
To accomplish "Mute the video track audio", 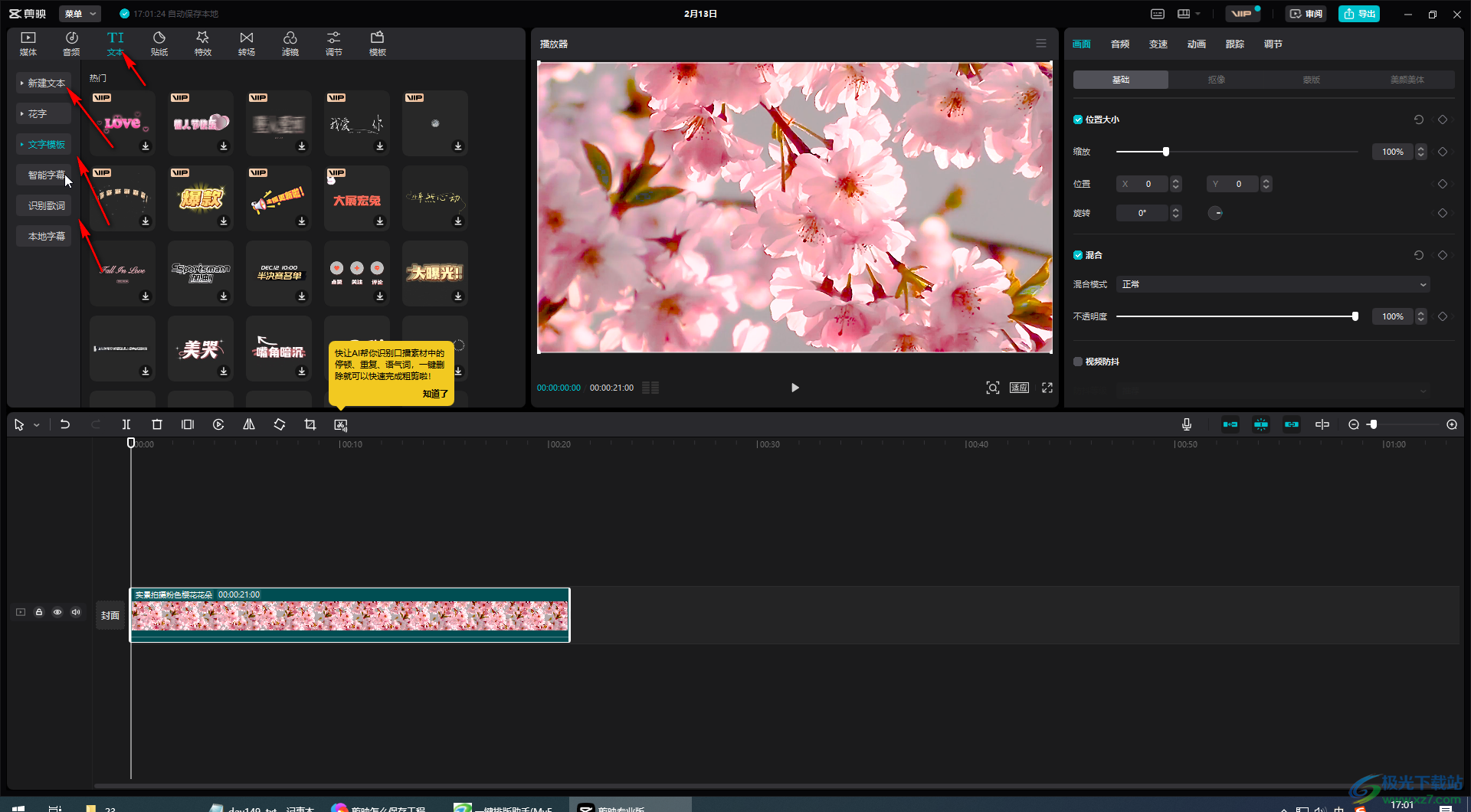I will 76,612.
